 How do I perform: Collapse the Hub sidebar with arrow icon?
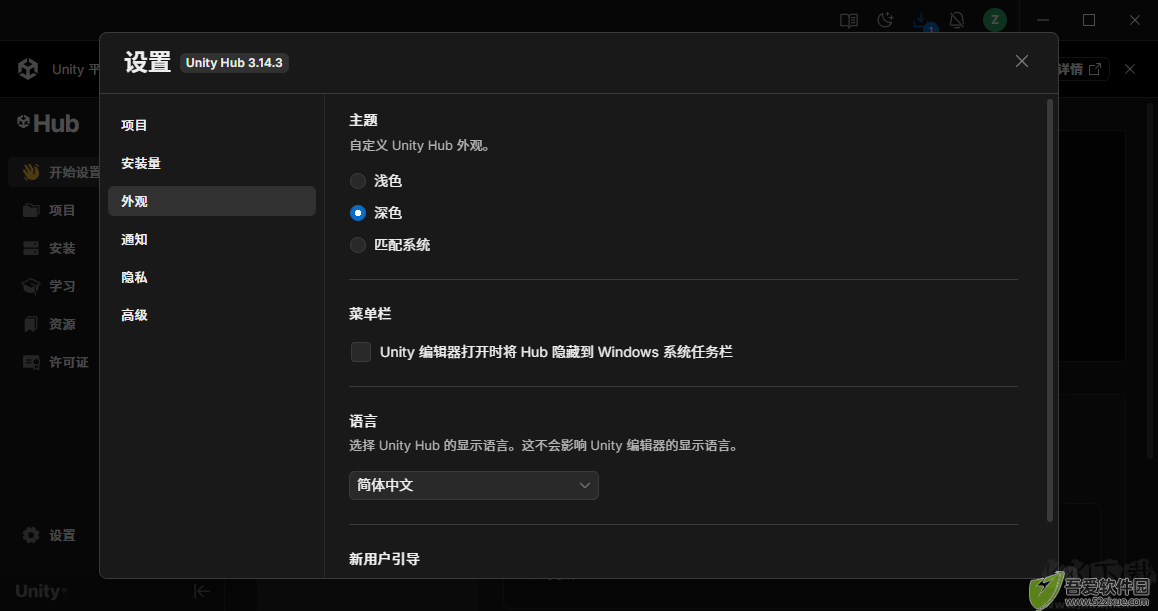[x=202, y=591]
